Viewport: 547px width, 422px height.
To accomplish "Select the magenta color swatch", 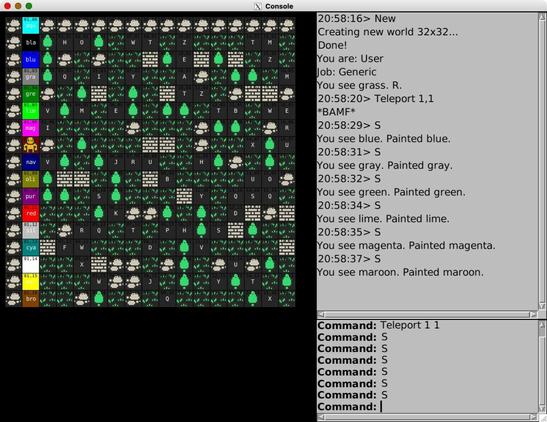I will pos(31,128).
